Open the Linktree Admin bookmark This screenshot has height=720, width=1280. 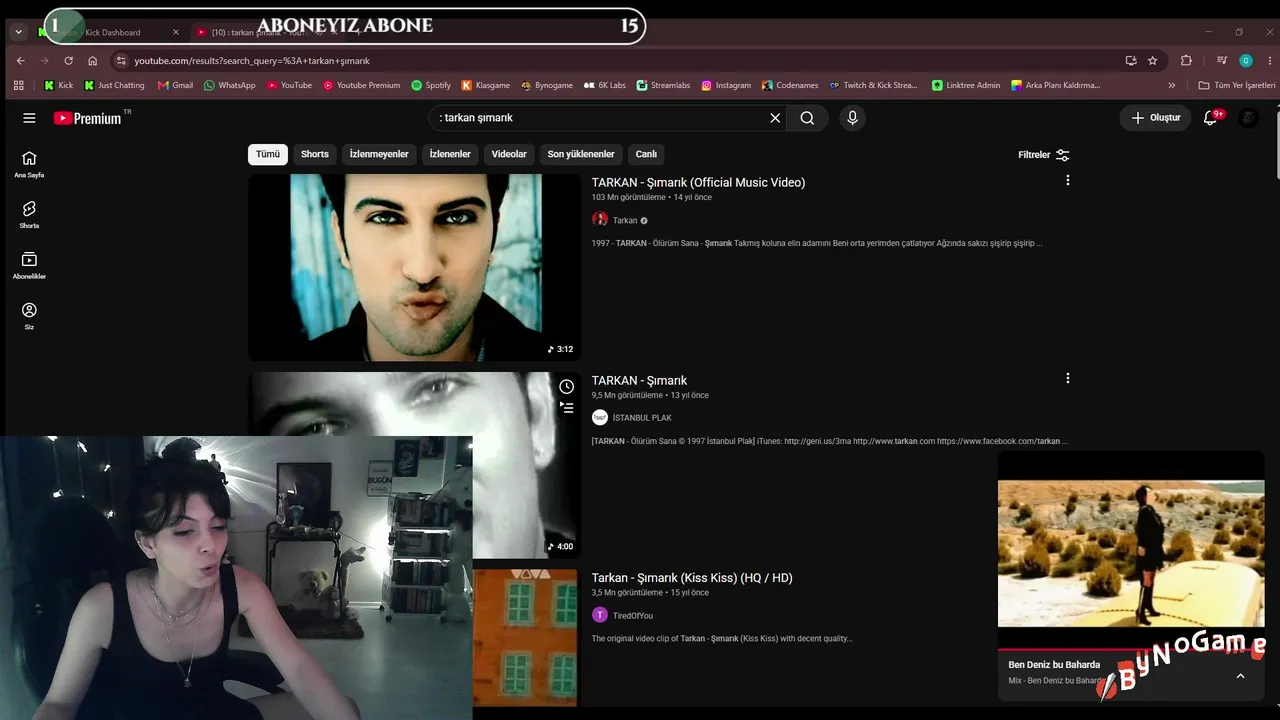tap(966, 85)
